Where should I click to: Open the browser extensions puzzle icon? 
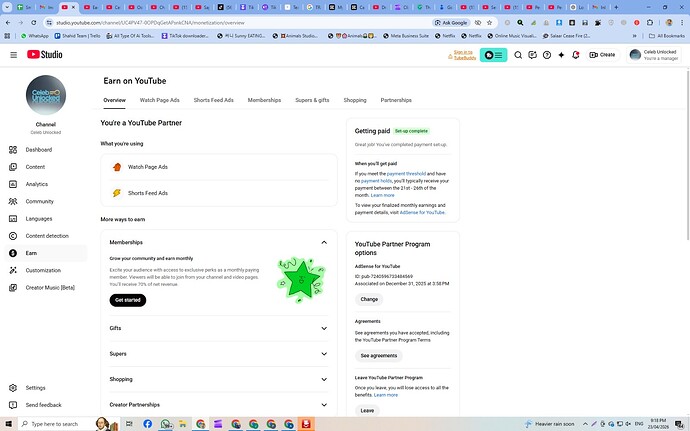pos(650,22)
